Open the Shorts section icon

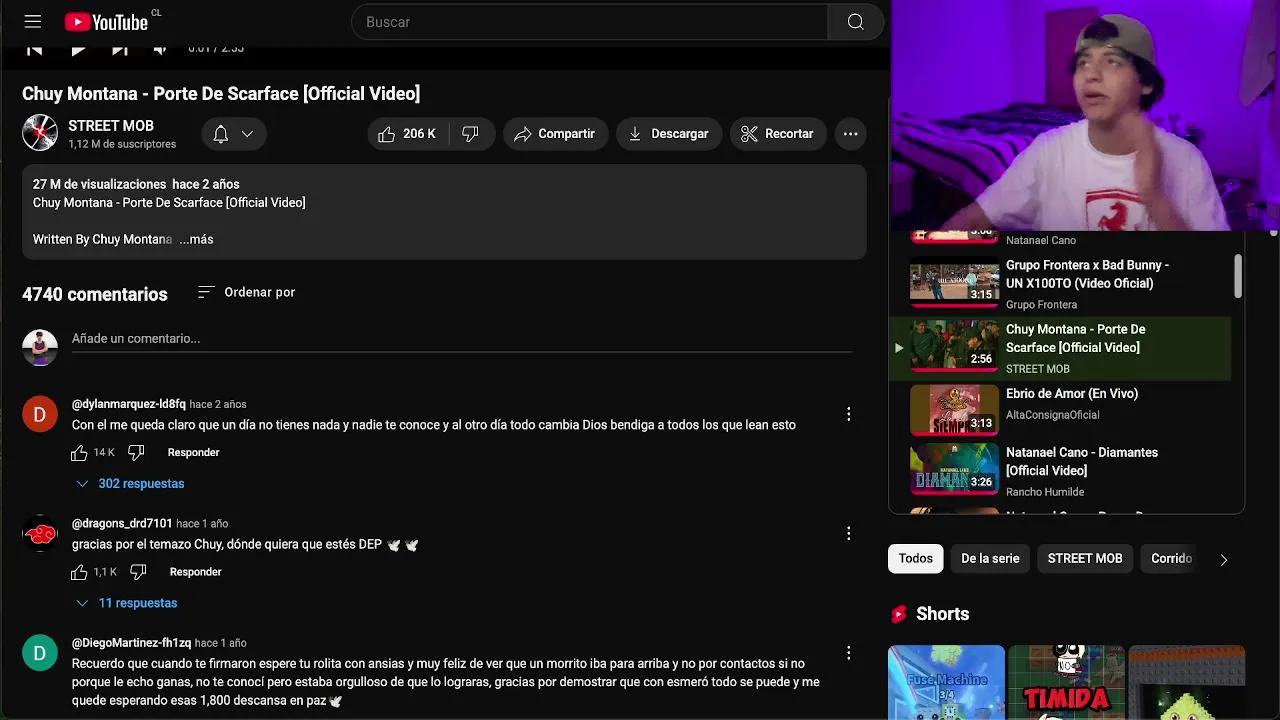(899, 614)
